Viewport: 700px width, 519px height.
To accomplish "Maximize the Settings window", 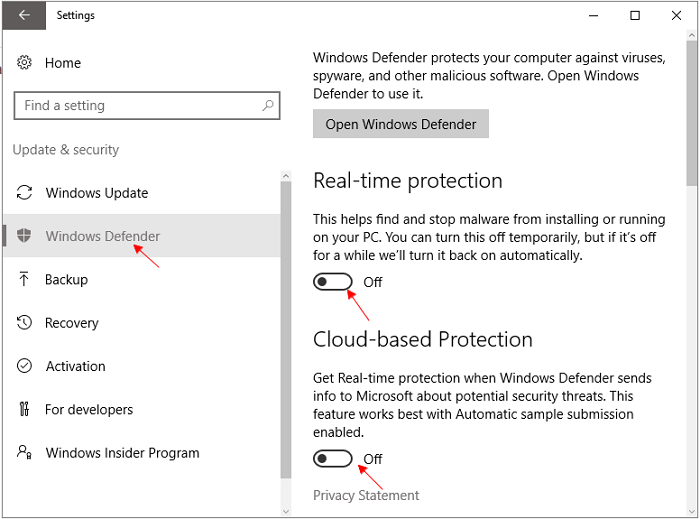I will click(x=635, y=15).
